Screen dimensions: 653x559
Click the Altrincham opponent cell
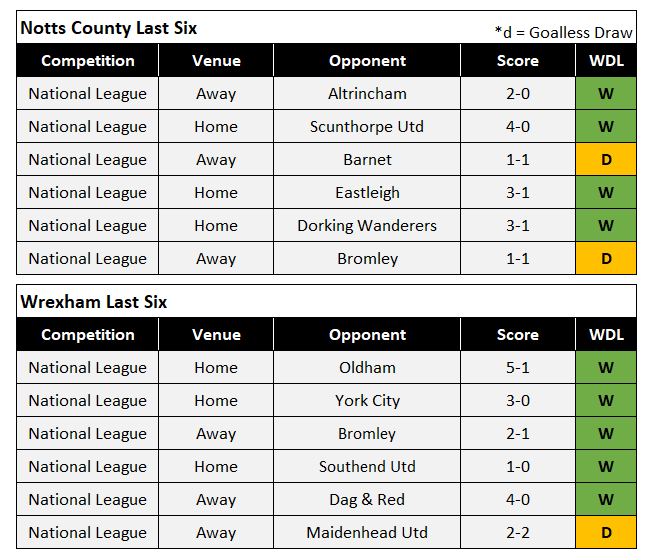[367, 94]
